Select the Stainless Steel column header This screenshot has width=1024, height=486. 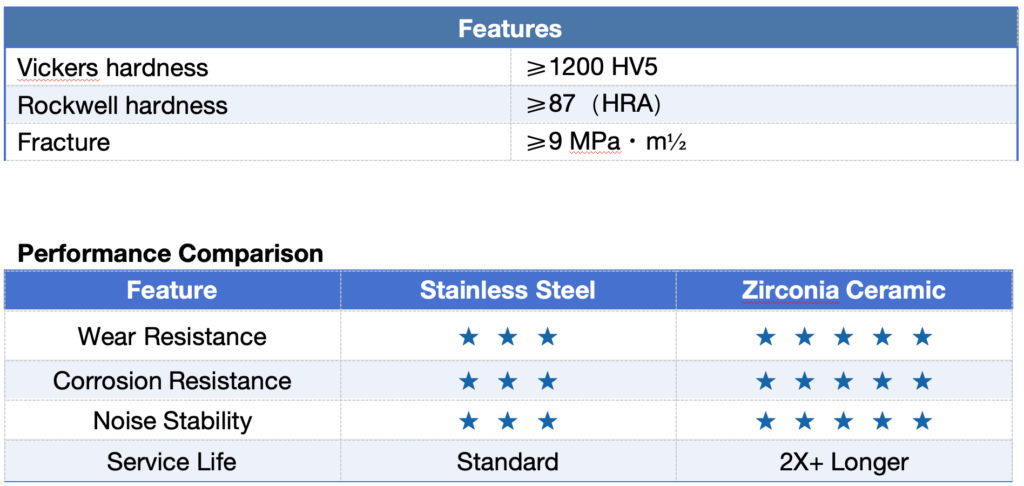click(508, 290)
